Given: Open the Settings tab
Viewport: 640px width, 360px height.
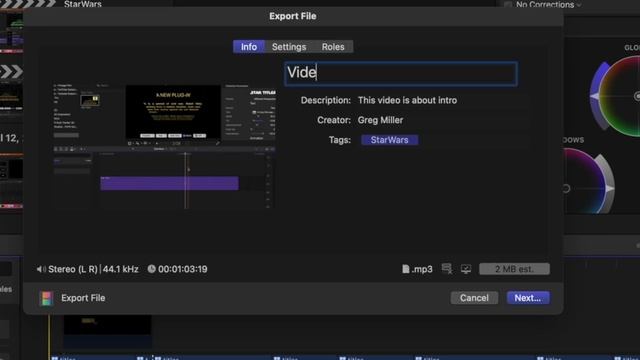Looking at the screenshot, I should pos(289,47).
